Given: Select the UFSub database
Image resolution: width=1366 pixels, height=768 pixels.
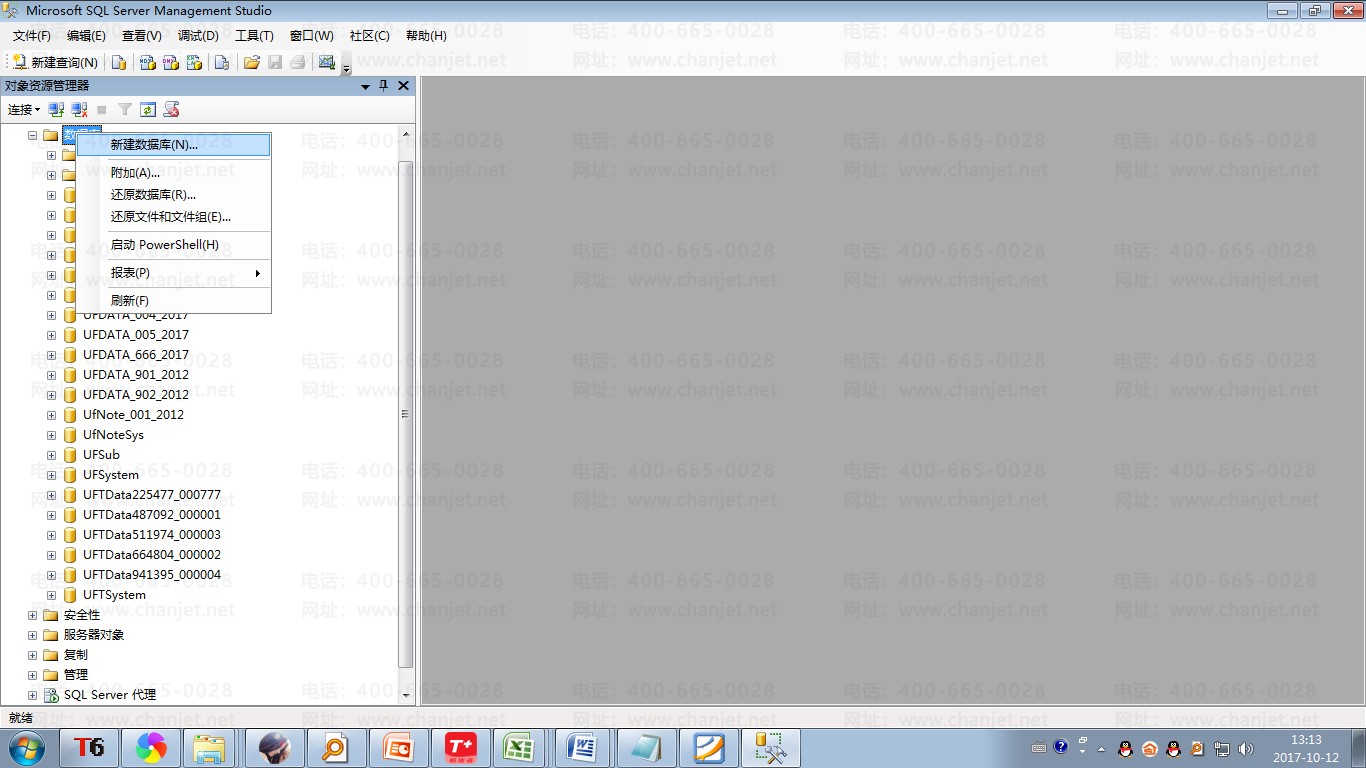Looking at the screenshot, I should pyautogui.click(x=101, y=455).
